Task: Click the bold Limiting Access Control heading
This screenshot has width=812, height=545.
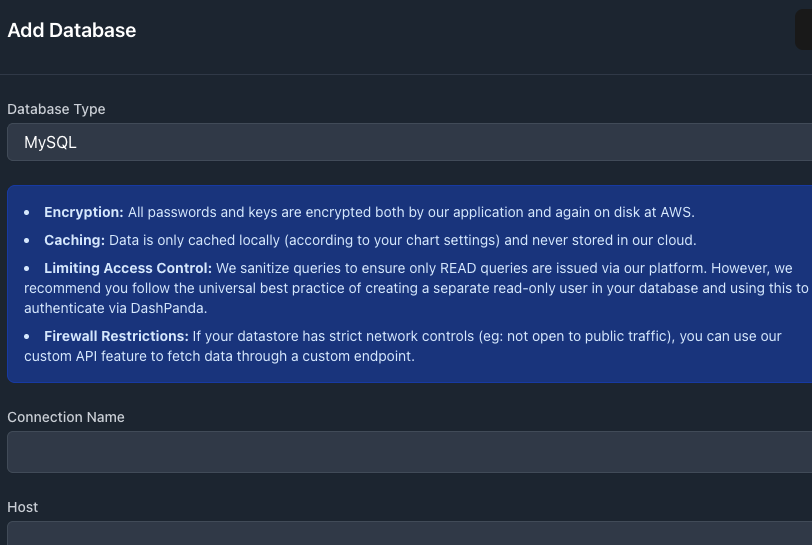Action: point(128,268)
